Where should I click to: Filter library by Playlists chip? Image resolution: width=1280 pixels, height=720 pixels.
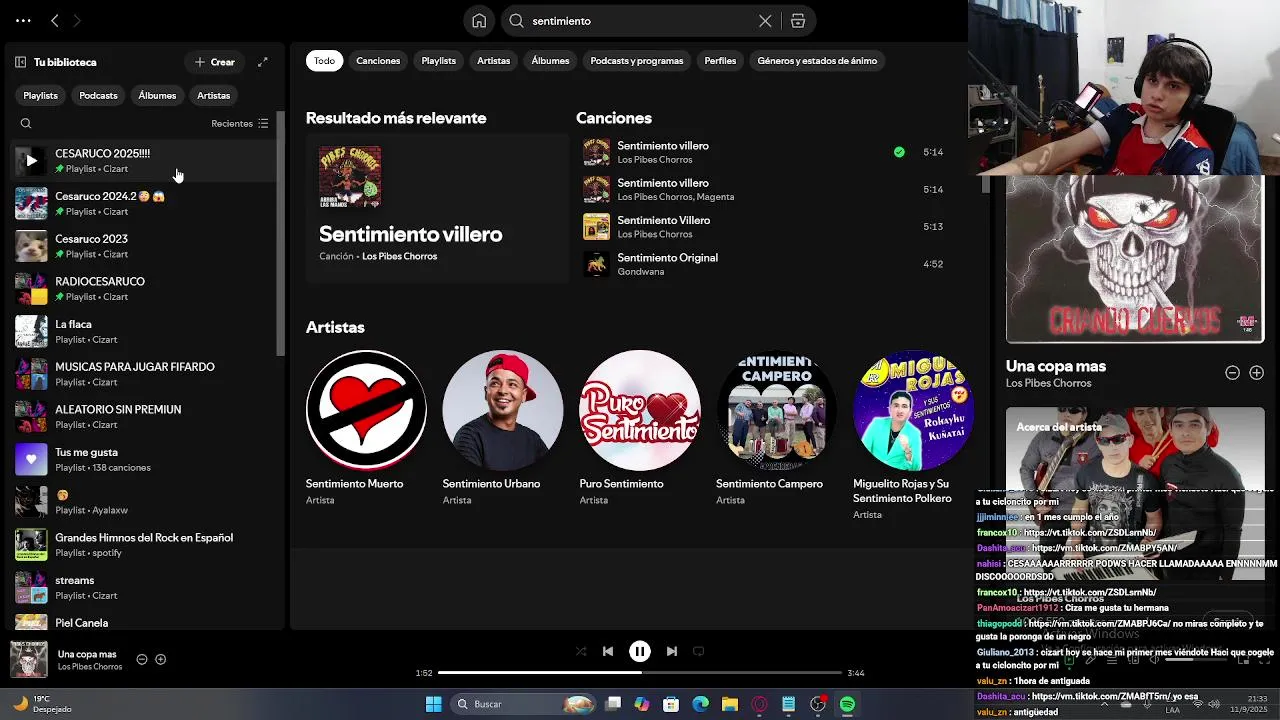tap(41, 96)
